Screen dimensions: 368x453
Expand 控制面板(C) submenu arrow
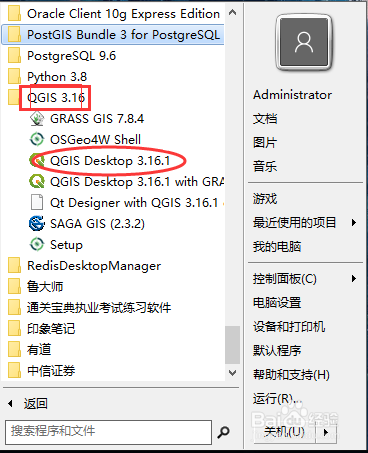point(354,278)
